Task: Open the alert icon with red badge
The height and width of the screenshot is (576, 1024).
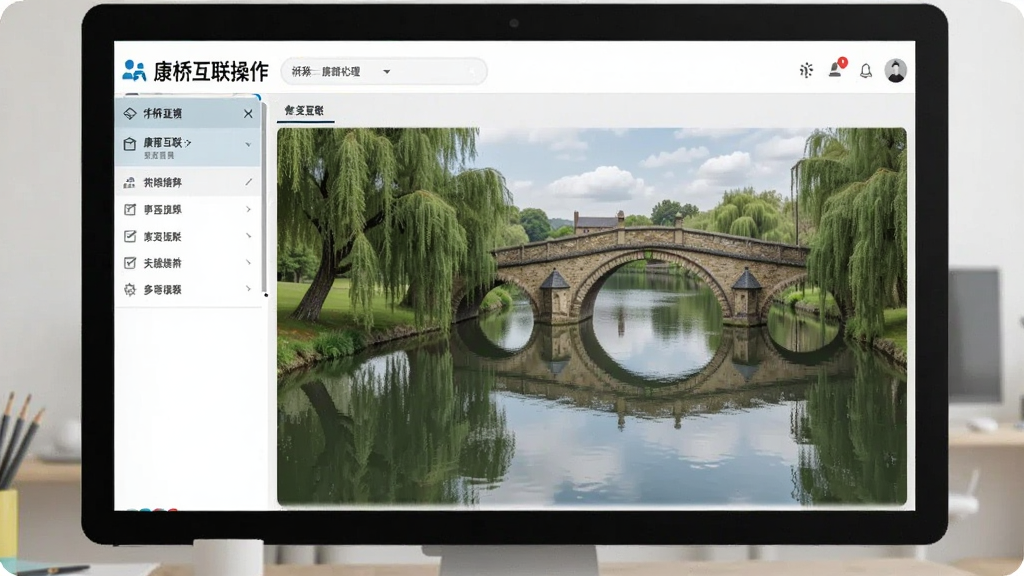Action: coord(836,69)
